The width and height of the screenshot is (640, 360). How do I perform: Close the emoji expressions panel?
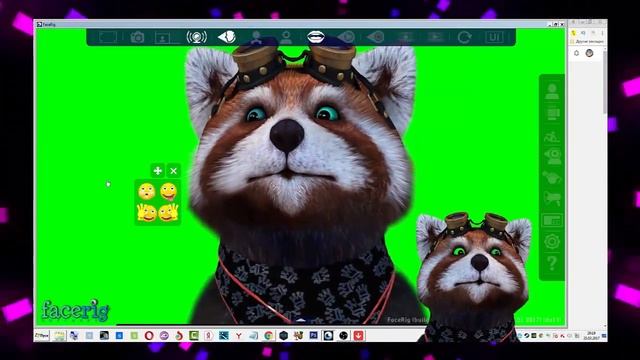[x=173, y=171]
